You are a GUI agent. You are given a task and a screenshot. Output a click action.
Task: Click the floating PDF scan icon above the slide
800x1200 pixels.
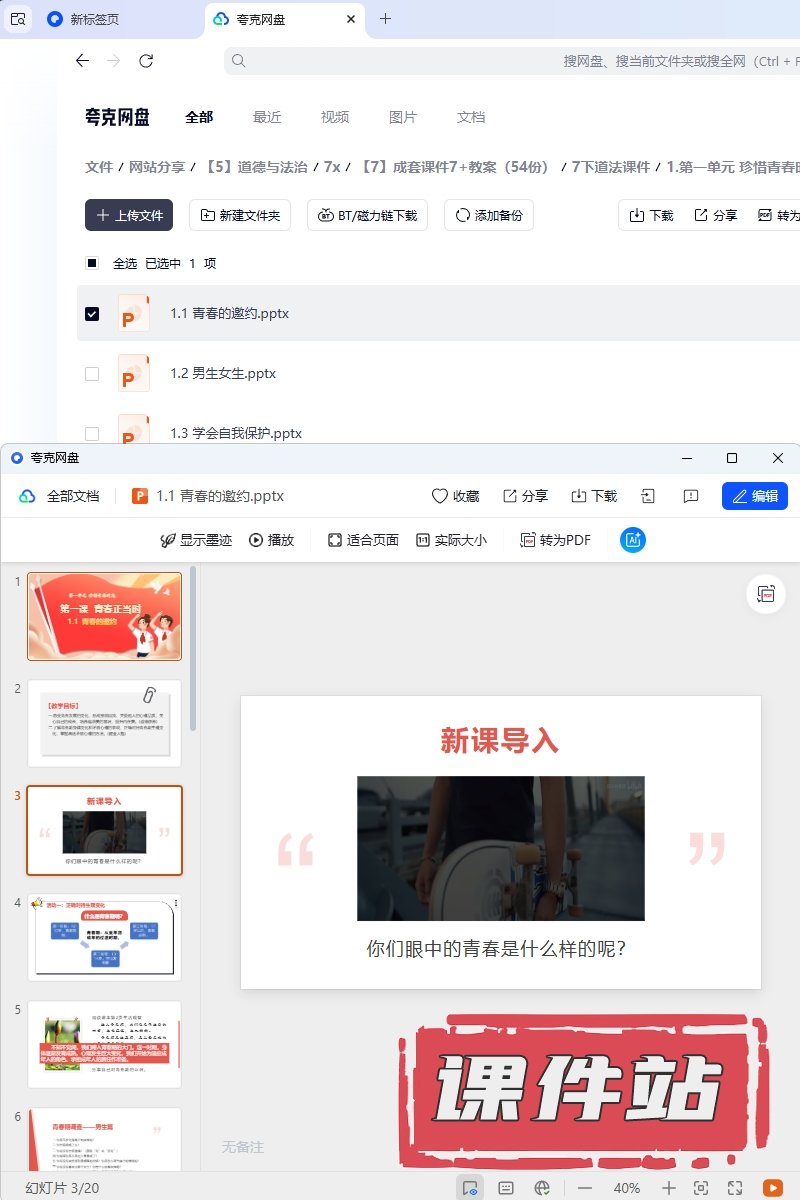(x=766, y=594)
